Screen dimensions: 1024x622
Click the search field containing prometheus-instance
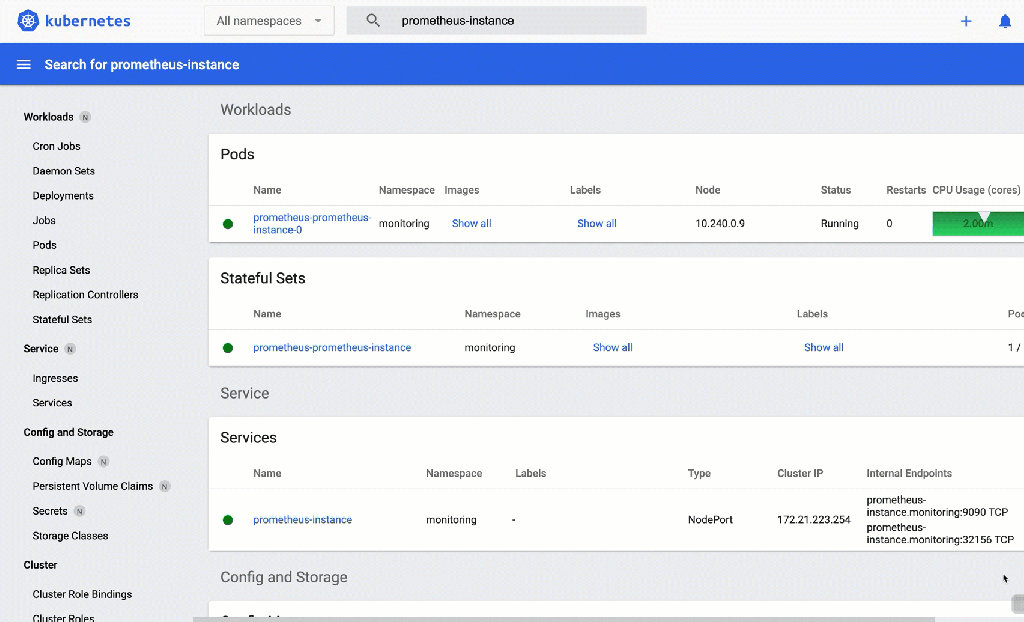pyautogui.click(x=496, y=21)
